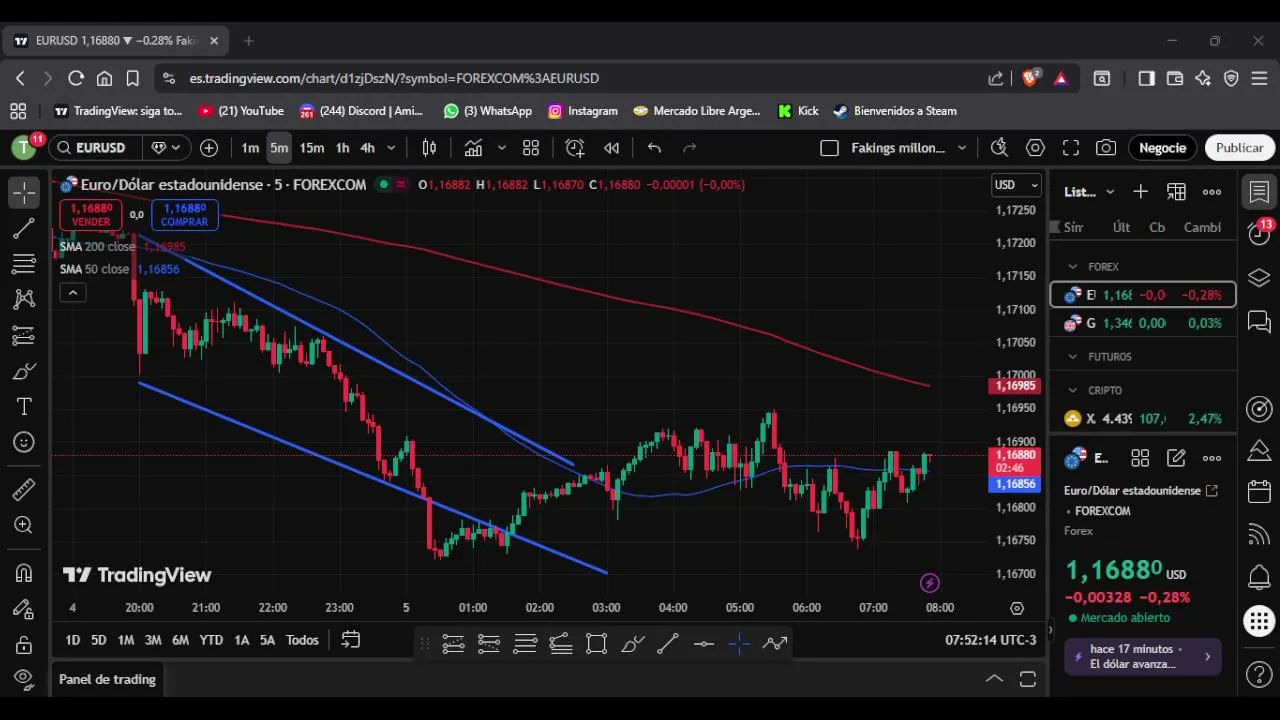Add symbol to watchlist with plus
The image size is (1280, 720).
pyautogui.click(x=1141, y=192)
